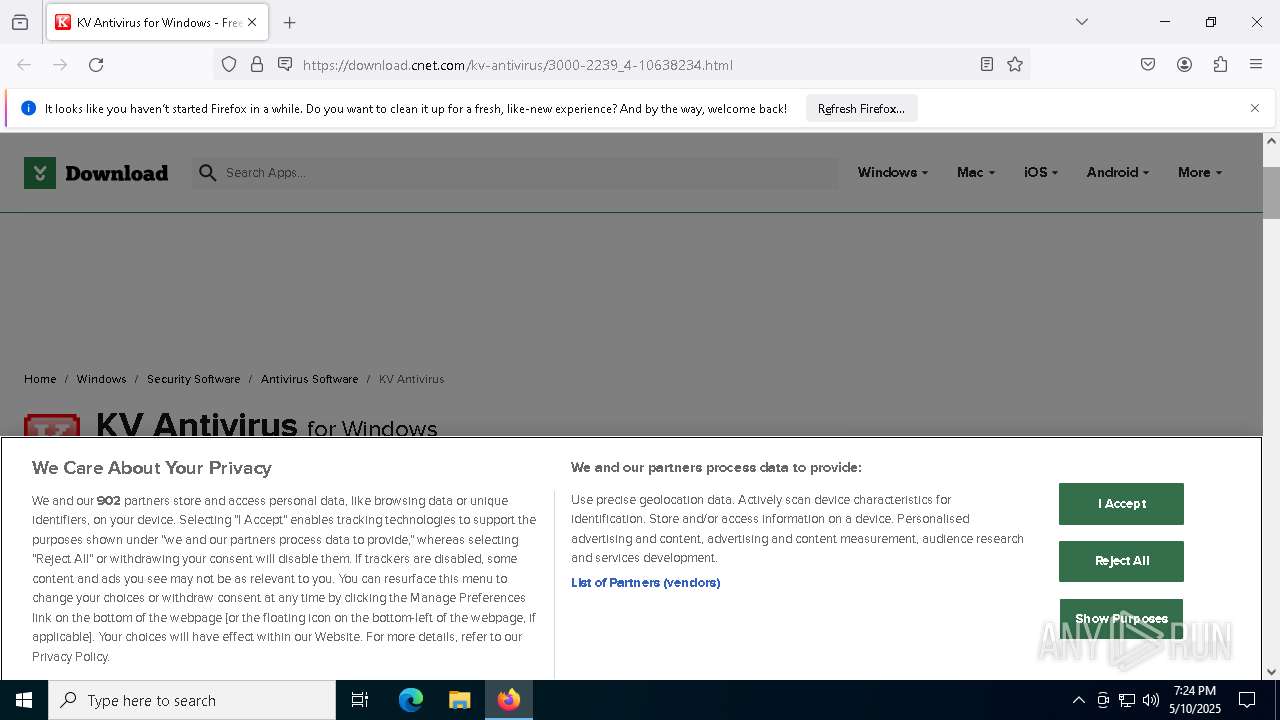1280x720 pixels.
Task: Click page scrollbar down arrow
Action: (1271, 672)
